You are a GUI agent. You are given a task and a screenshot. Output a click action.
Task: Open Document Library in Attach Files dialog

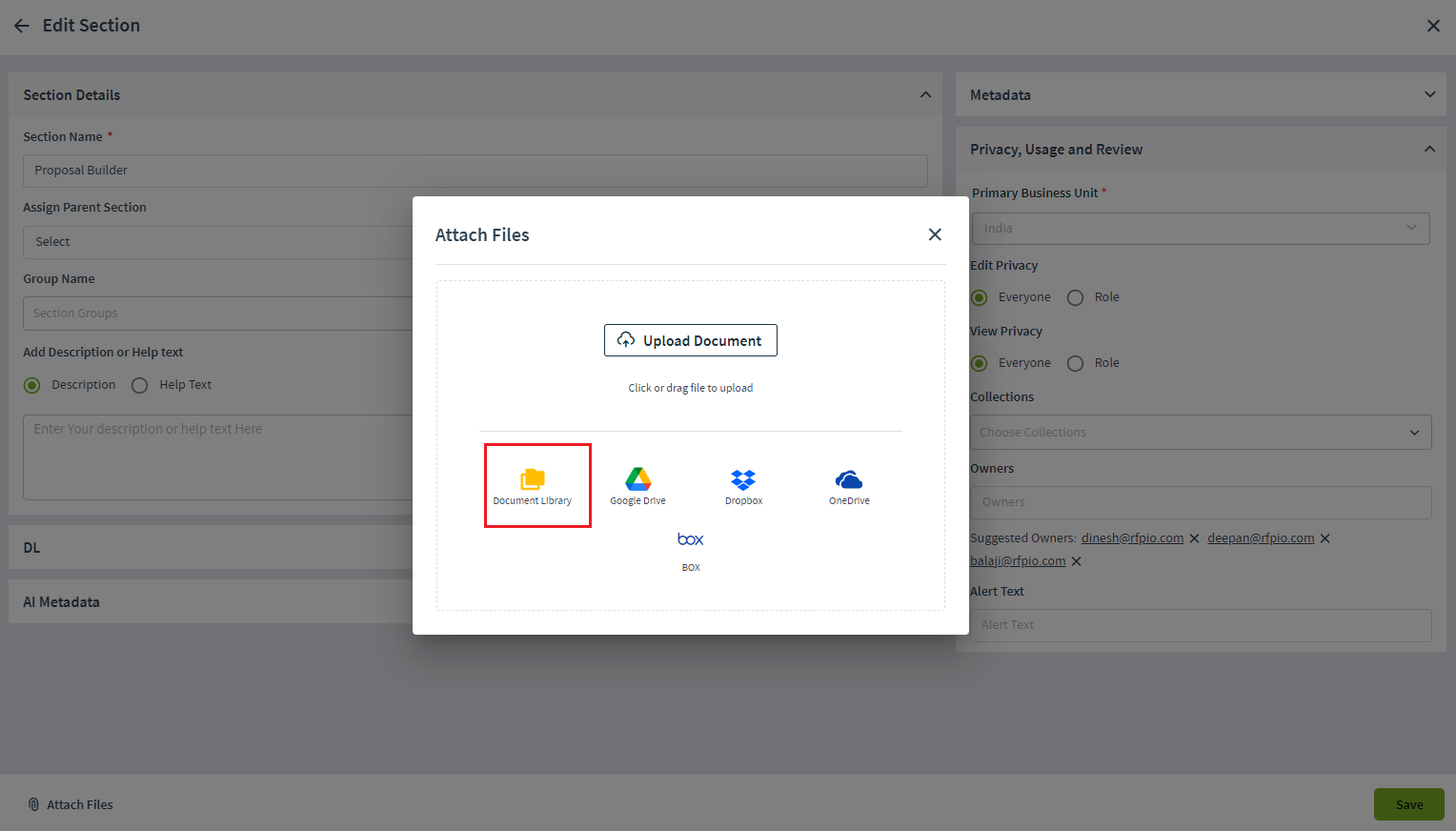[533, 486]
